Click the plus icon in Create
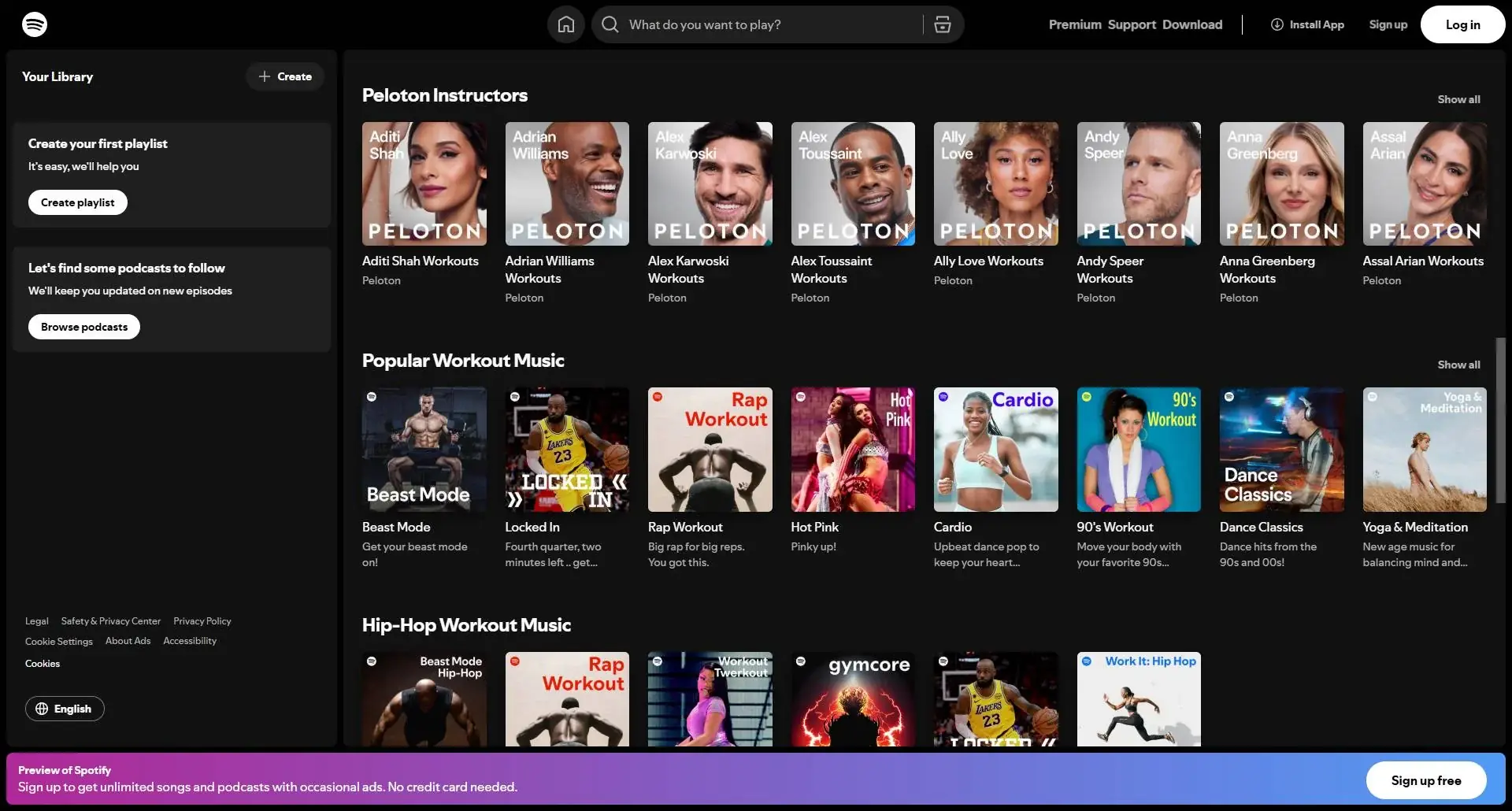1512x811 pixels. tap(265, 76)
